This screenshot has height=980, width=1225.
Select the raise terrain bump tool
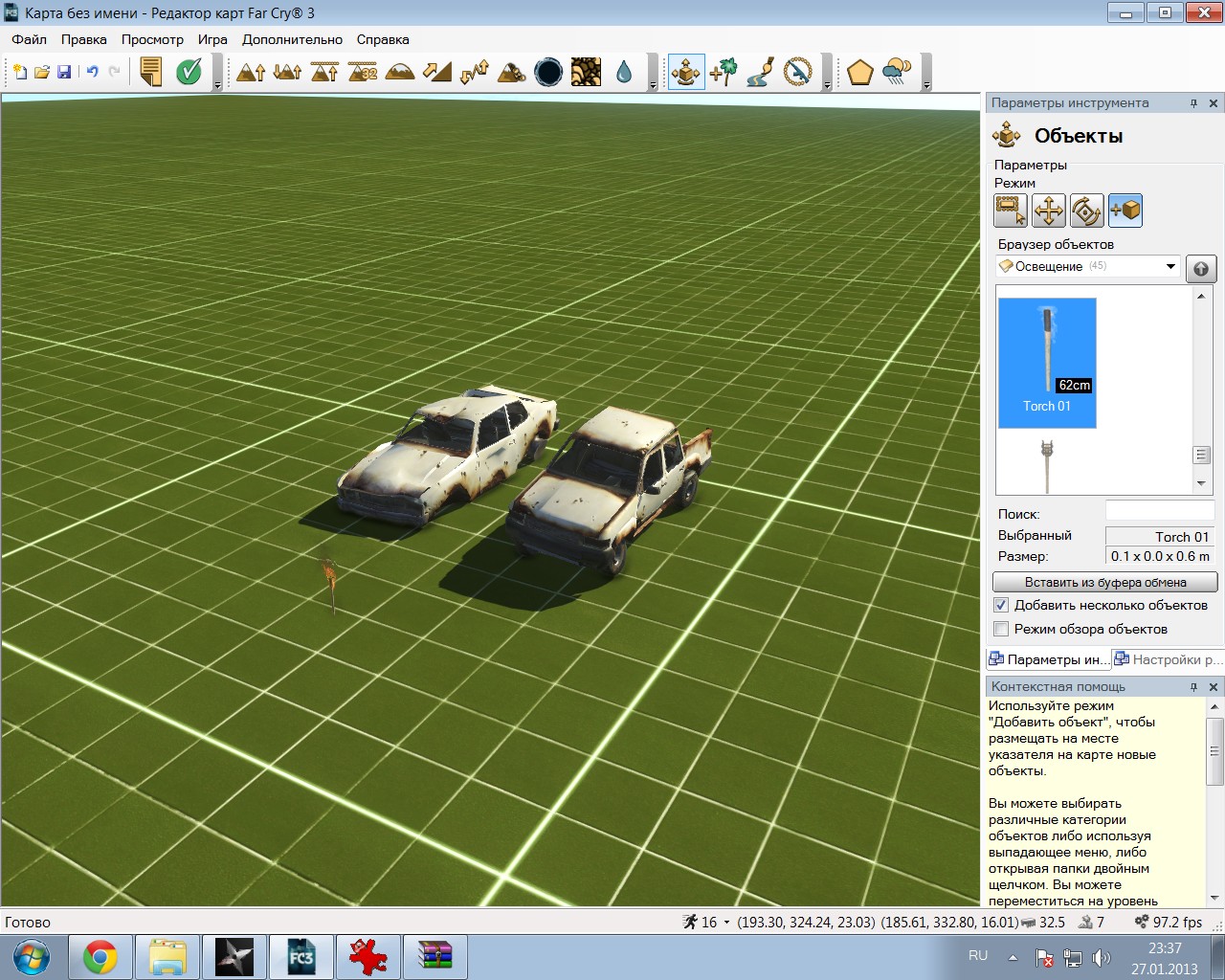pos(251,72)
